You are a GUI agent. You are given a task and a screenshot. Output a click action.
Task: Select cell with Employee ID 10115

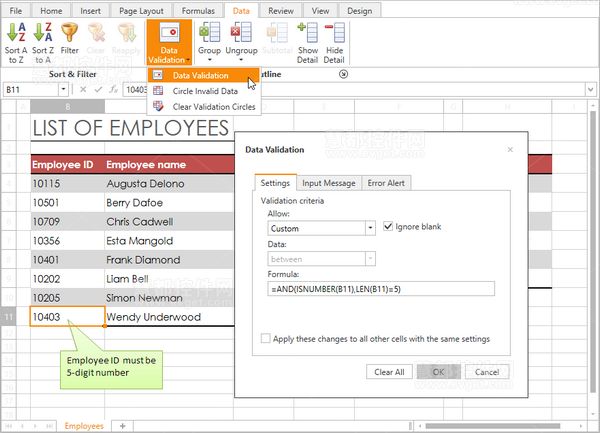click(67, 183)
